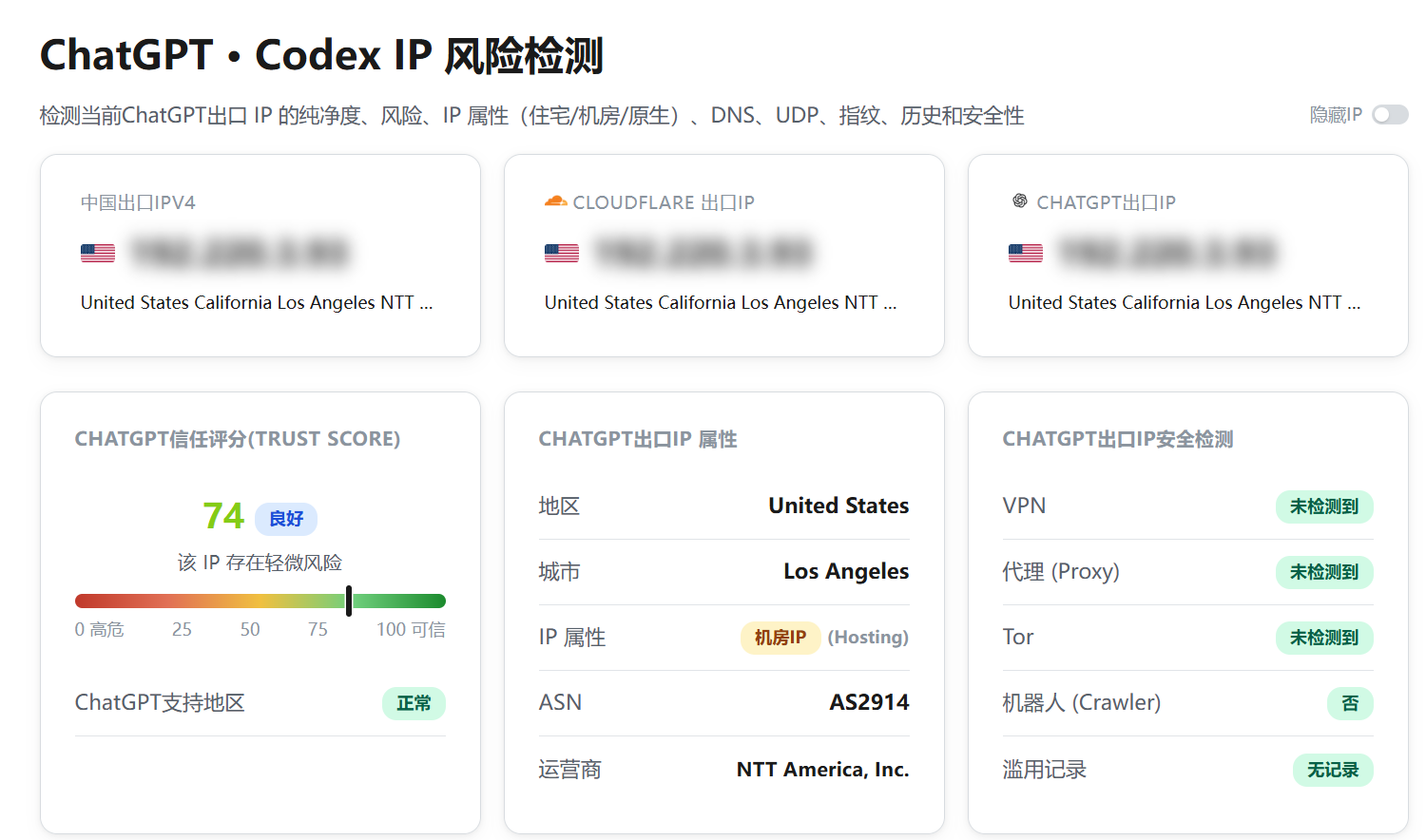Click the Tor row label

click(1018, 637)
